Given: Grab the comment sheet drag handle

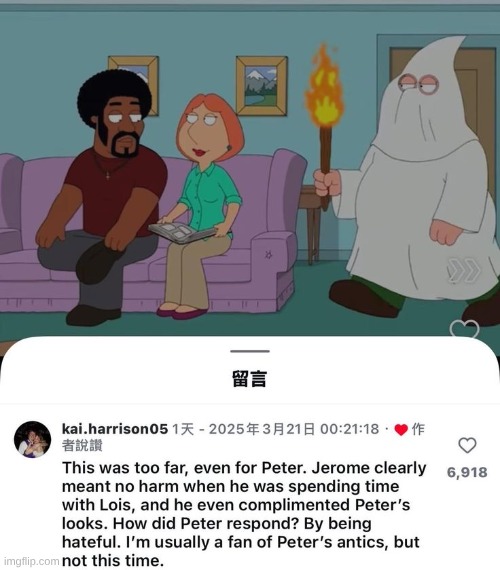Looking at the screenshot, I should pos(250,351).
